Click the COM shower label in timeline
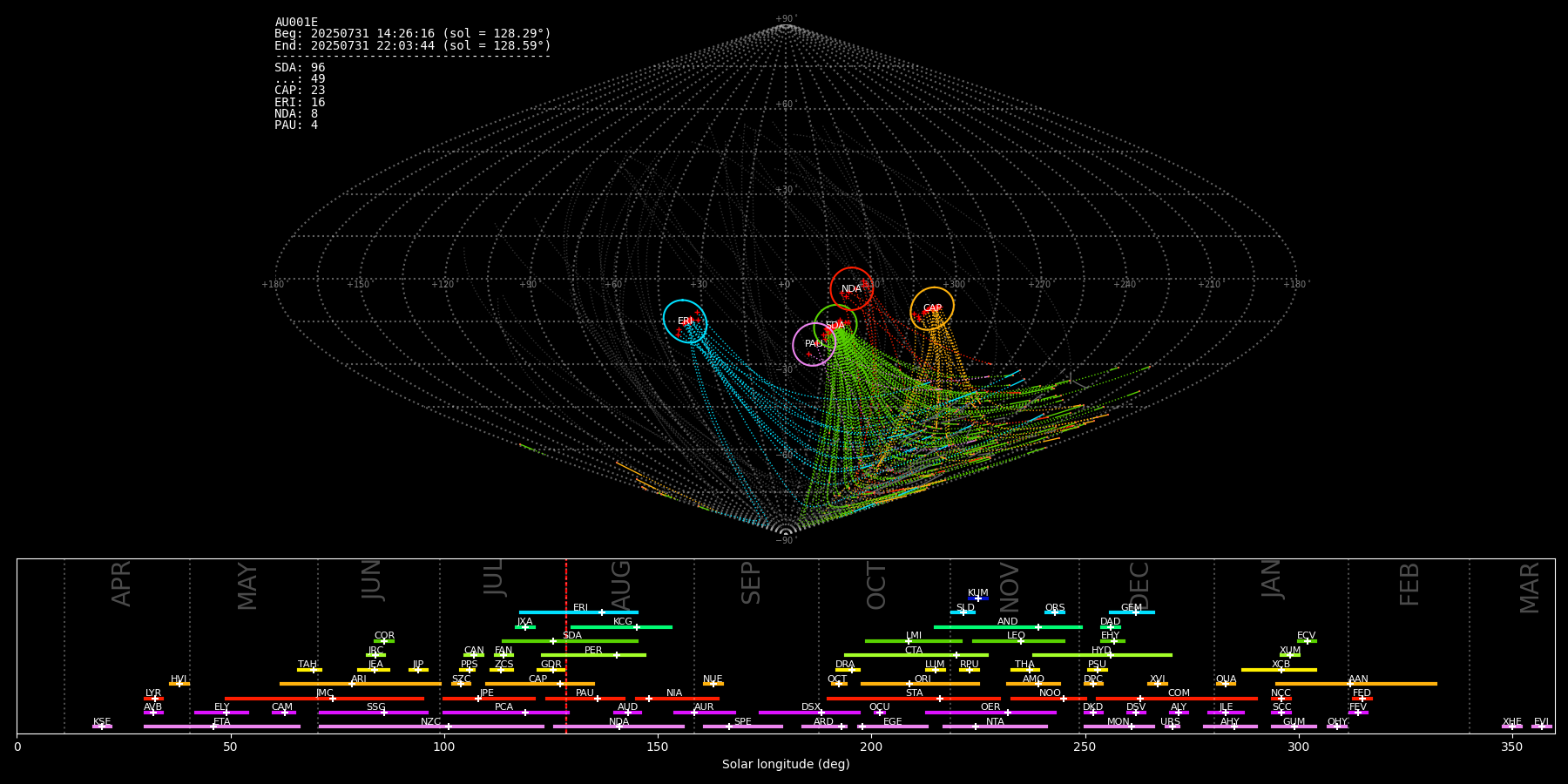The width and height of the screenshot is (1568, 784). [1179, 693]
